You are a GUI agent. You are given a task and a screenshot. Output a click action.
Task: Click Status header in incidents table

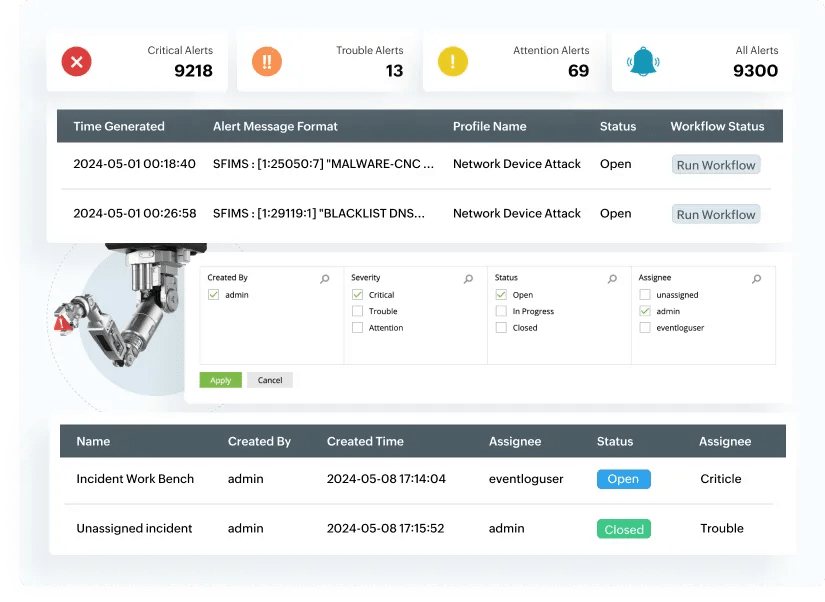tap(615, 442)
